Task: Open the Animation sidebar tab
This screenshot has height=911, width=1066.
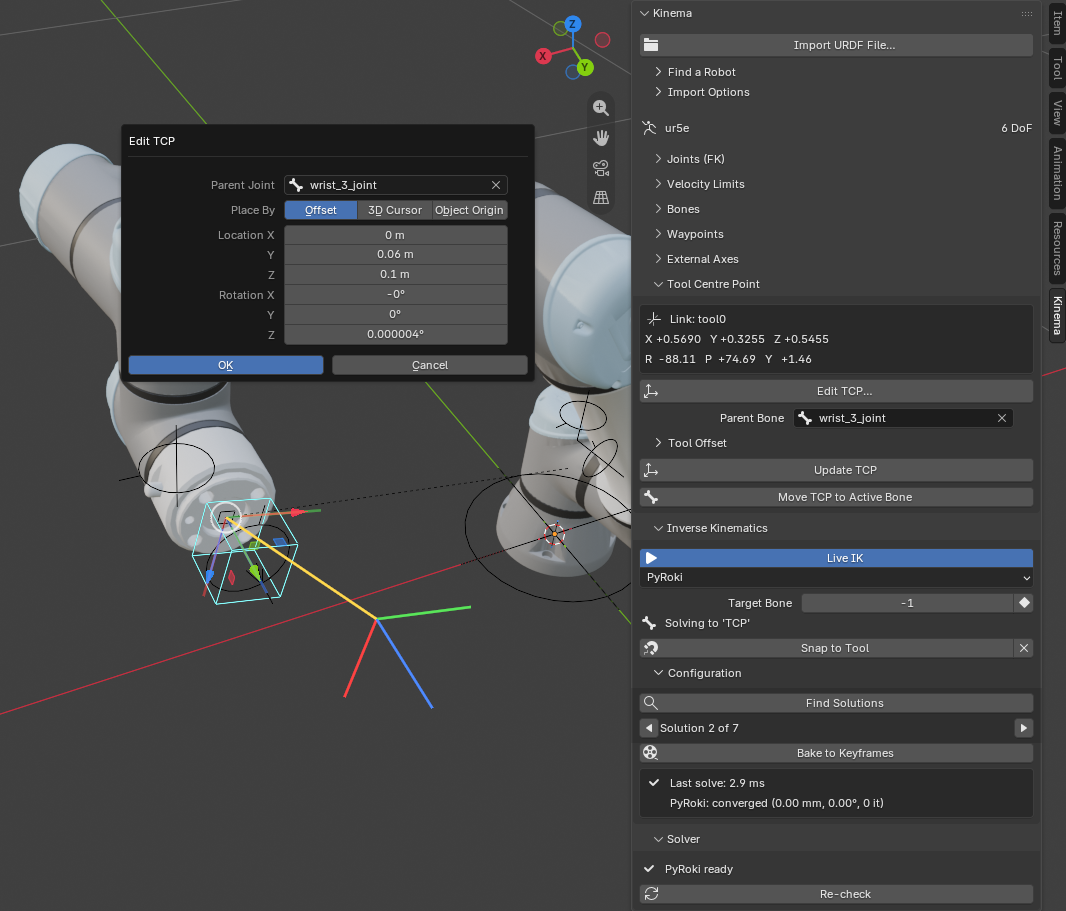Action: (1057, 173)
